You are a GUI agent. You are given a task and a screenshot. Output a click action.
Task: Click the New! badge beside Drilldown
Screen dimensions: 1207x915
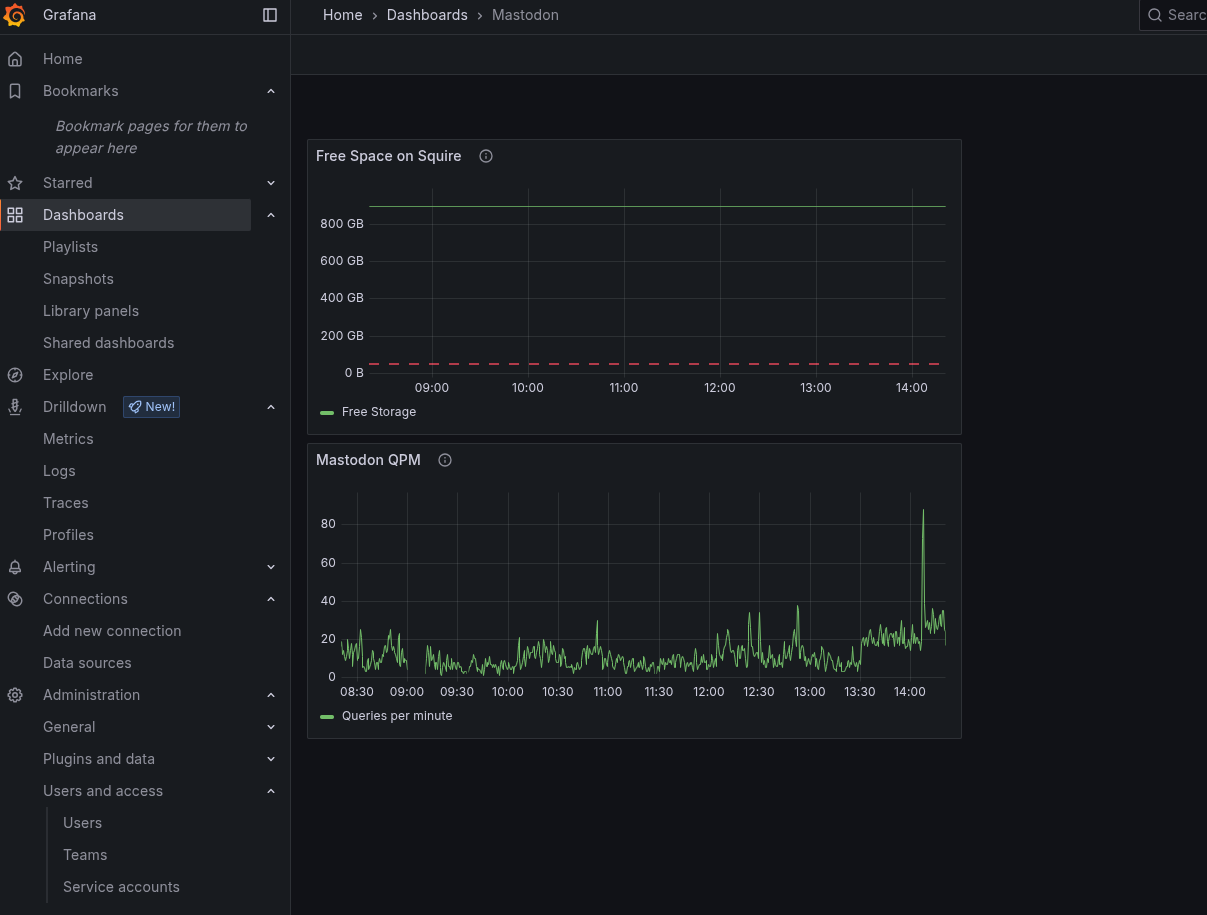pos(152,407)
